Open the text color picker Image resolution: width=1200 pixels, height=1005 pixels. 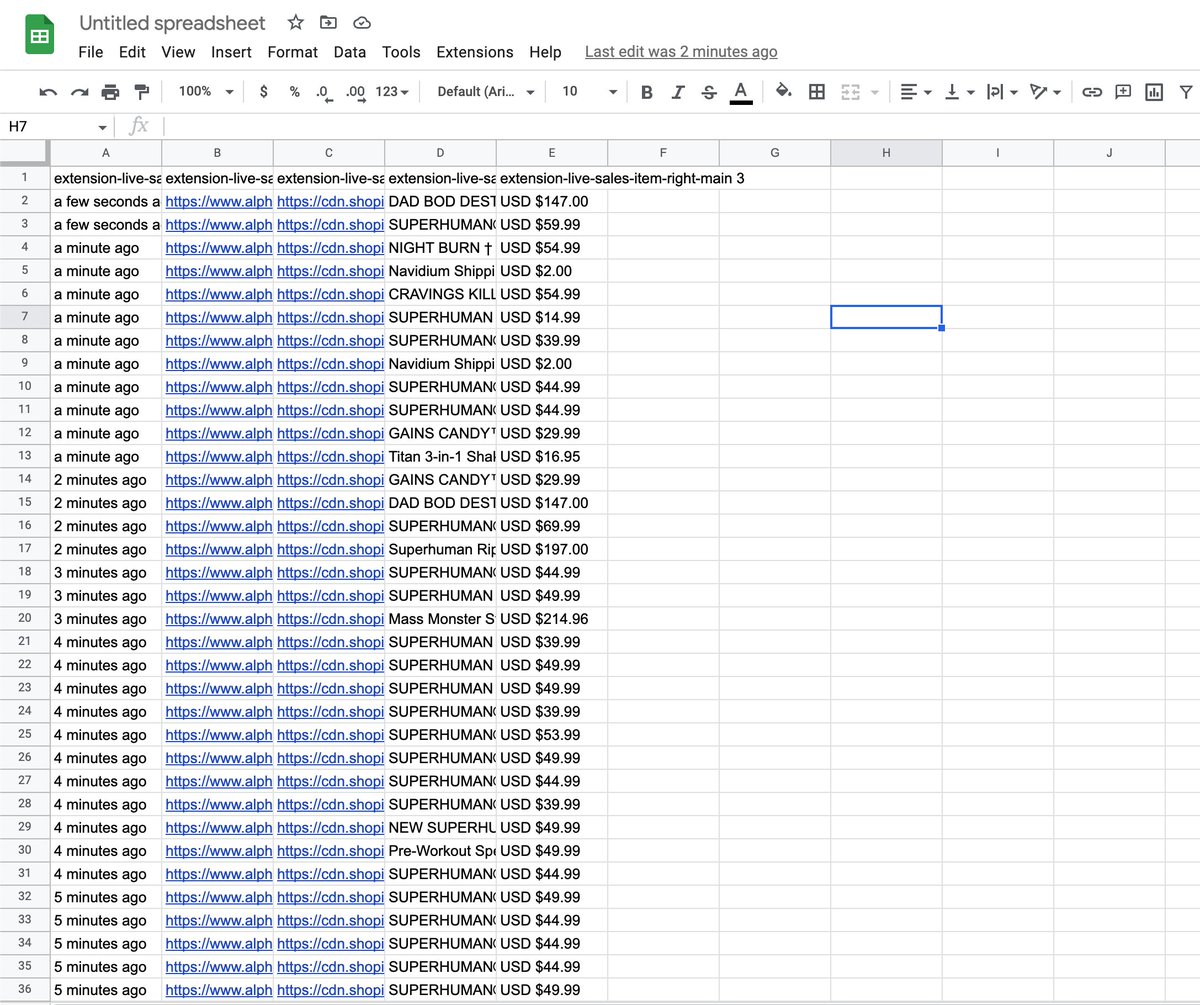click(x=741, y=92)
